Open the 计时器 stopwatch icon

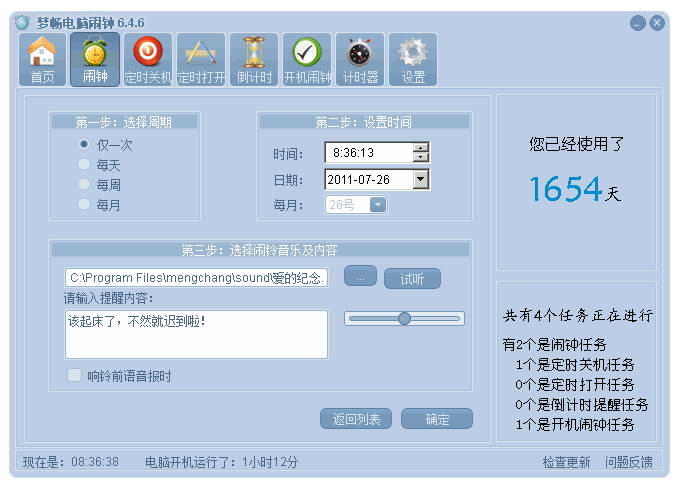pyautogui.click(x=360, y=58)
